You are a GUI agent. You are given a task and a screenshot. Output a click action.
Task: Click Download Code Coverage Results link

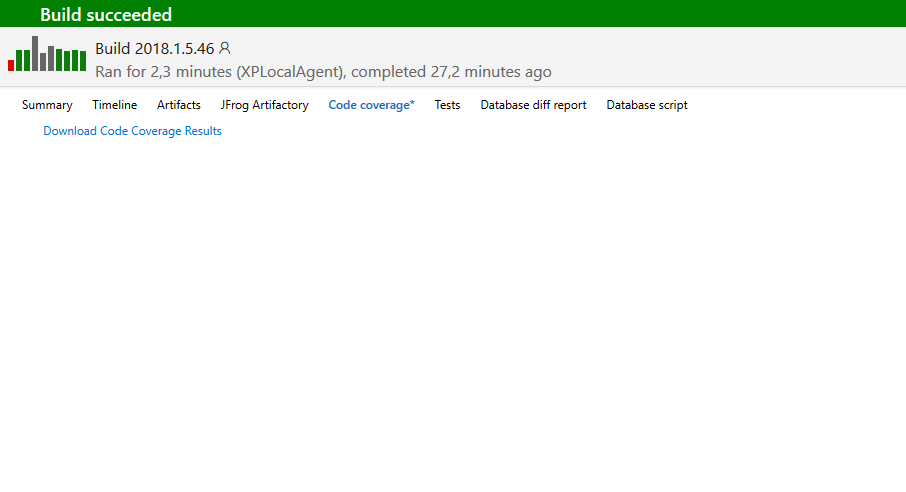point(132,131)
